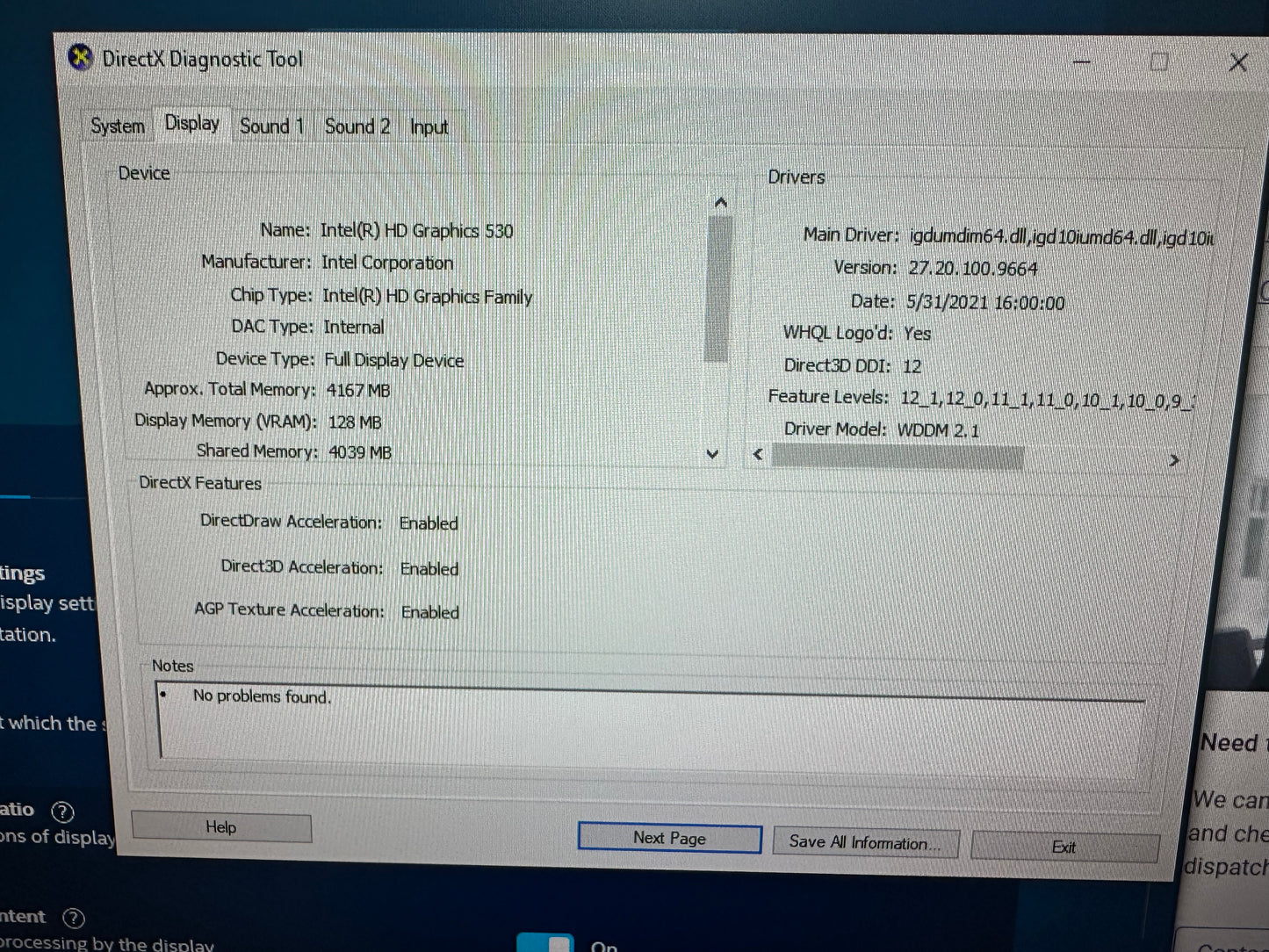Click the Exit button
The image size is (1269, 952).
pyautogui.click(x=1064, y=847)
